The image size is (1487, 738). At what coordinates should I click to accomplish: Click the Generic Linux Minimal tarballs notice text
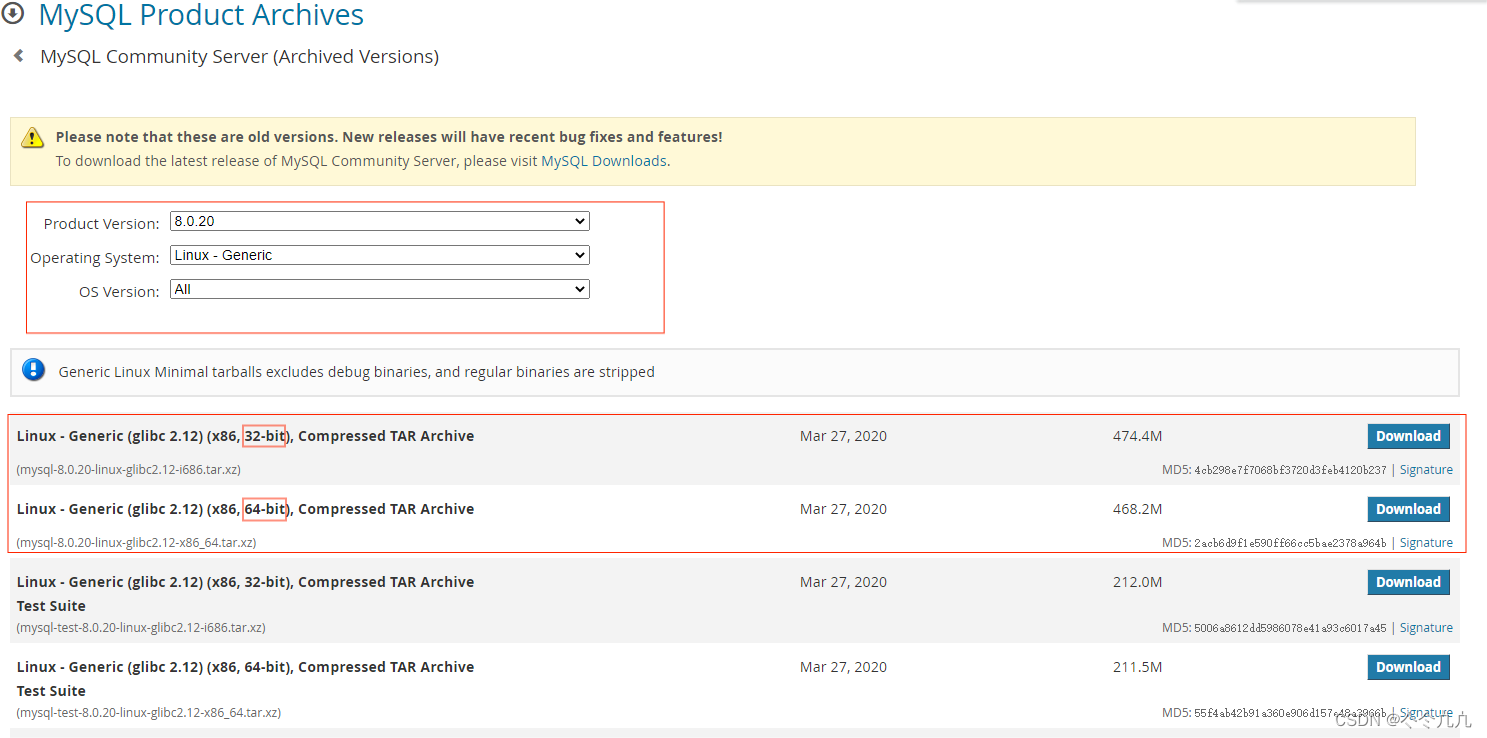[357, 372]
